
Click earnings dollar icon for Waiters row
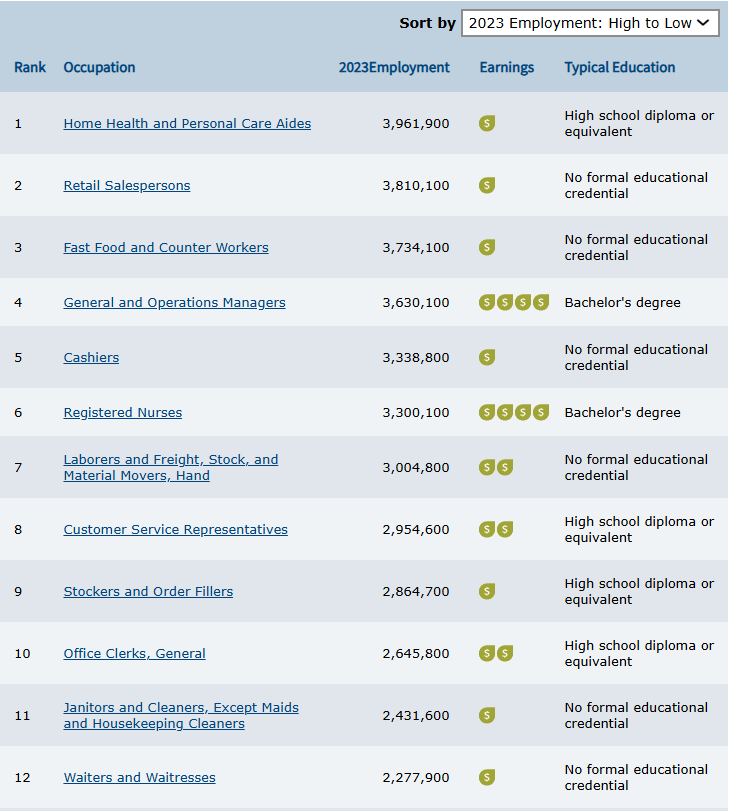[x=487, y=777]
